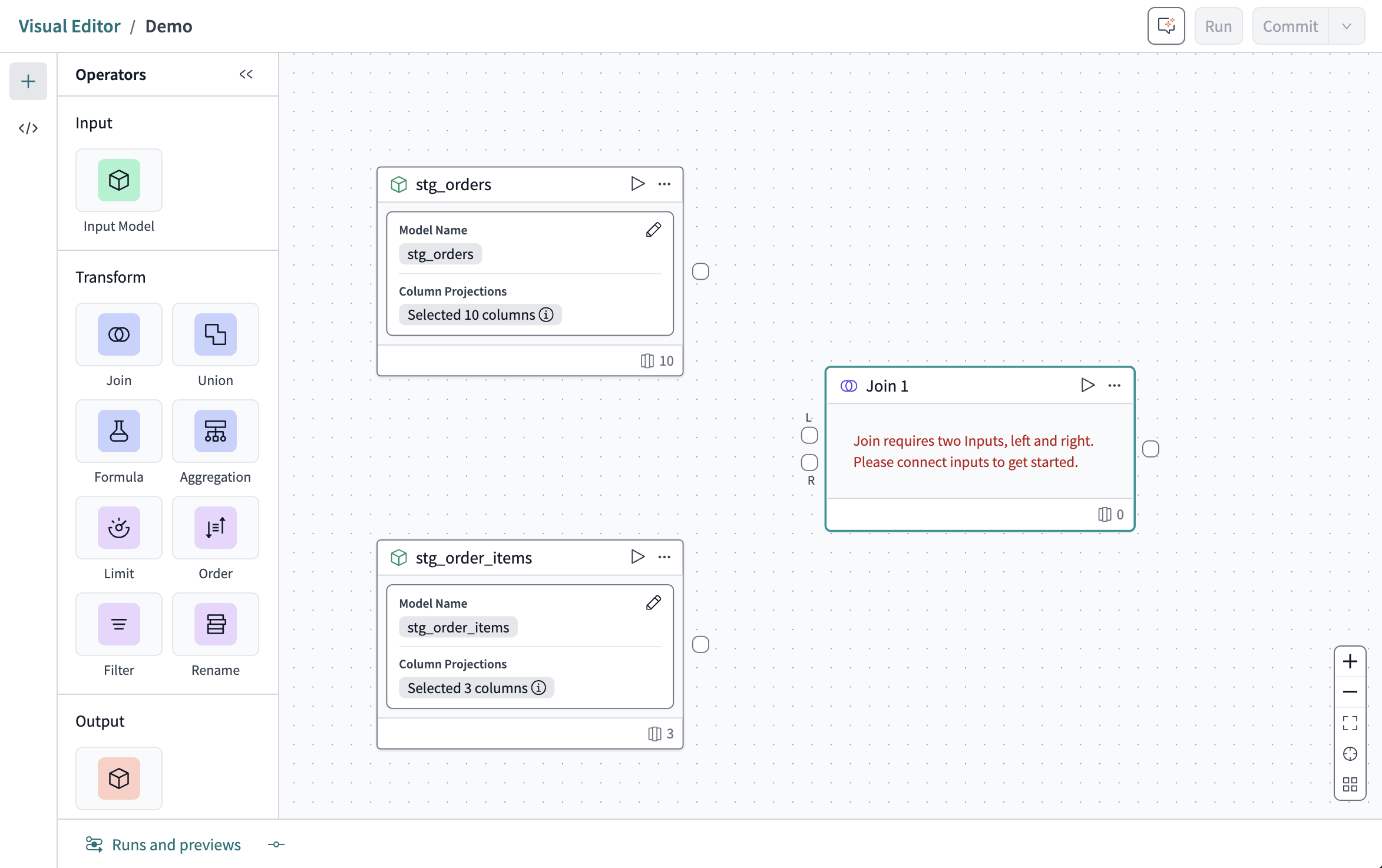Select the Rename operator icon
1382x868 pixels.
215,624
